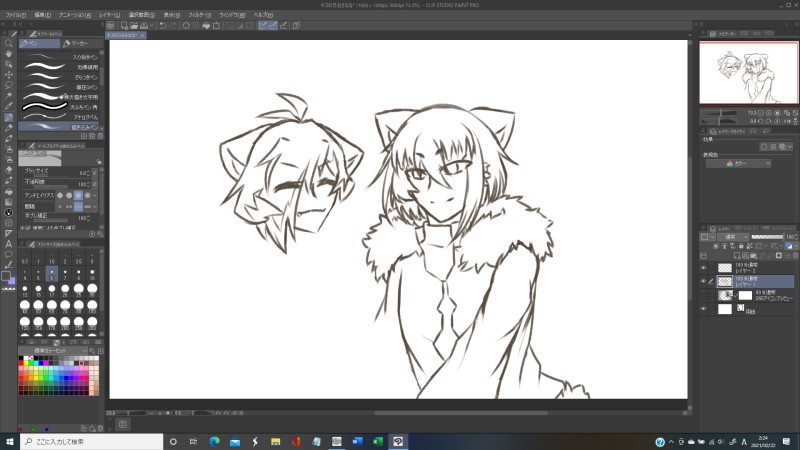Select the ざらつきペン sub tool

60,77
